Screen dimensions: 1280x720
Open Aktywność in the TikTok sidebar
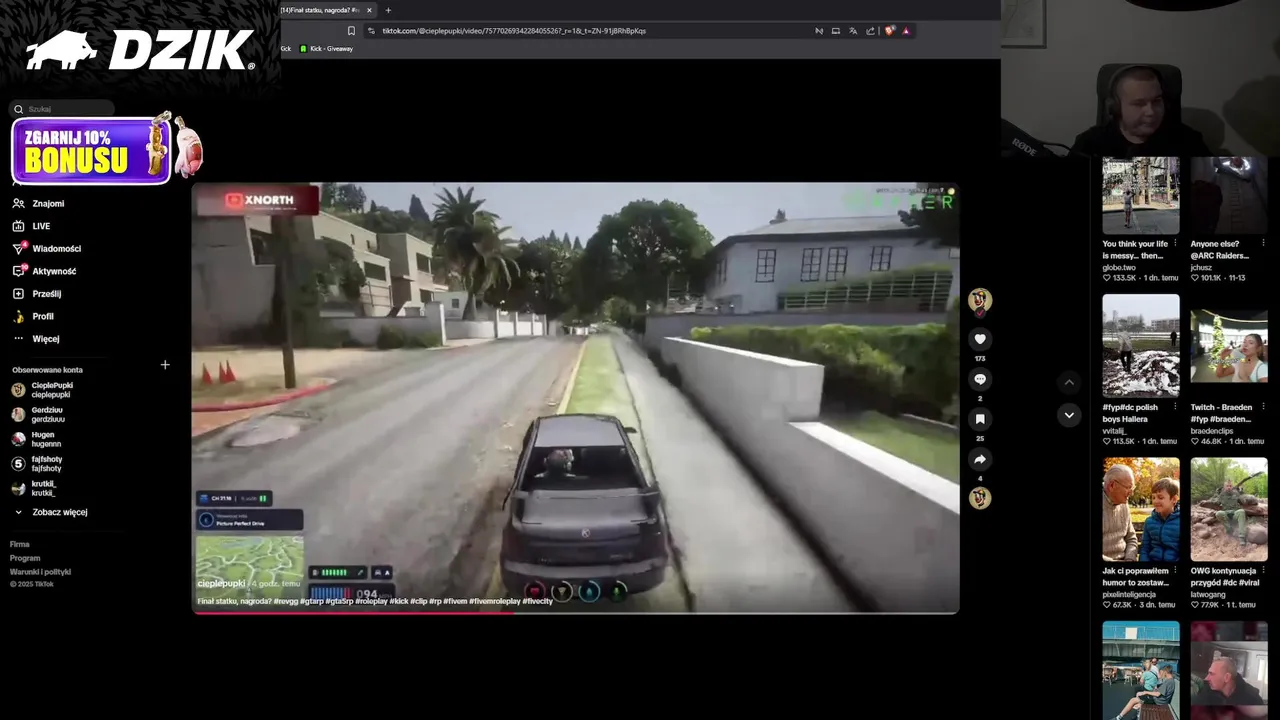click(x=44, y=271)
